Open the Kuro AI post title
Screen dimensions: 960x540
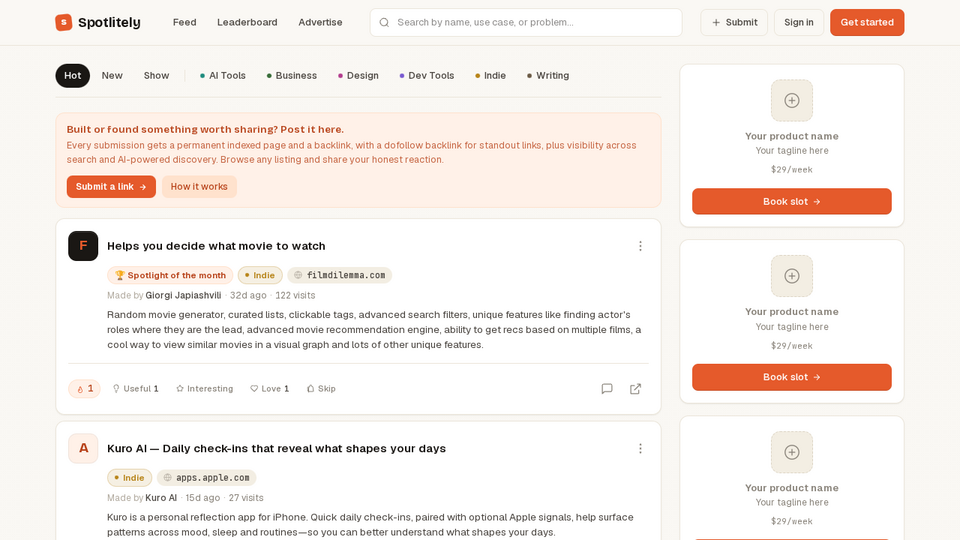[276, 449]
